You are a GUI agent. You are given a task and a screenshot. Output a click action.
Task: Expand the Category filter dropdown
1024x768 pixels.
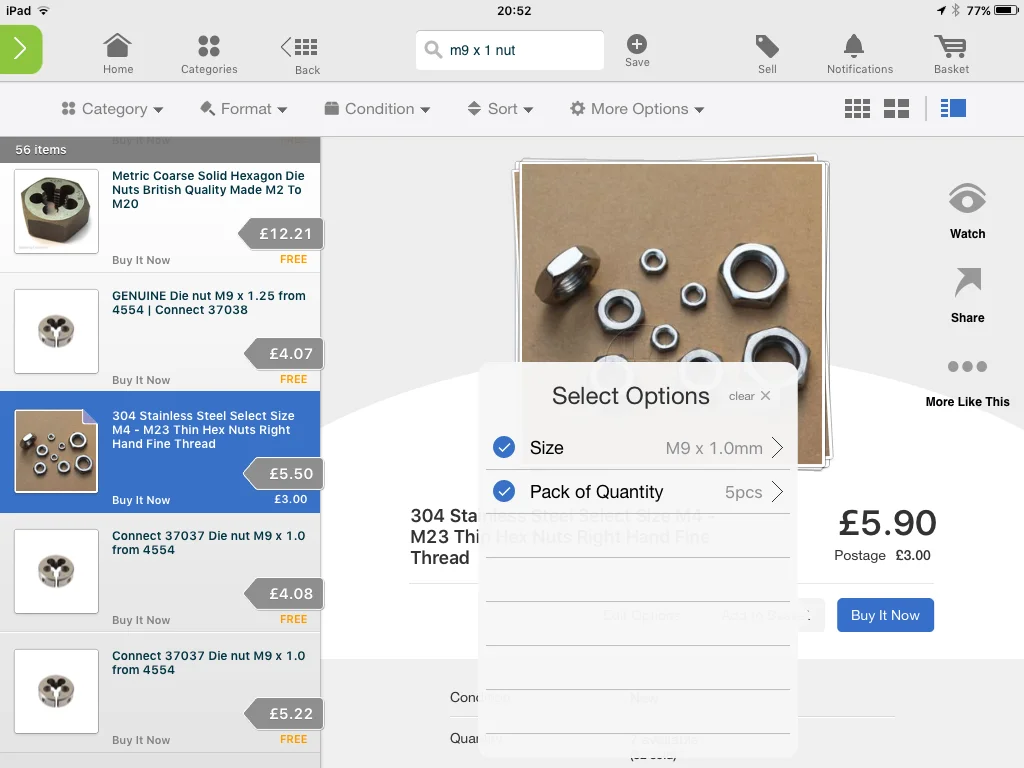tap(112, 109)
